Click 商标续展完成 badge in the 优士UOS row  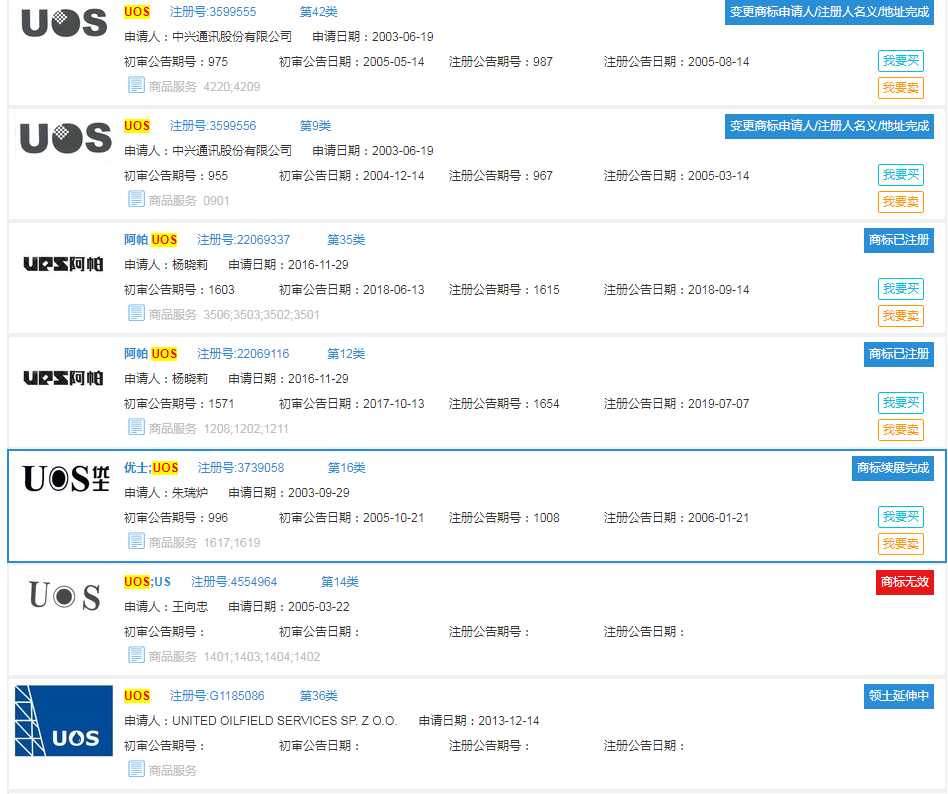tap(892, 468)
